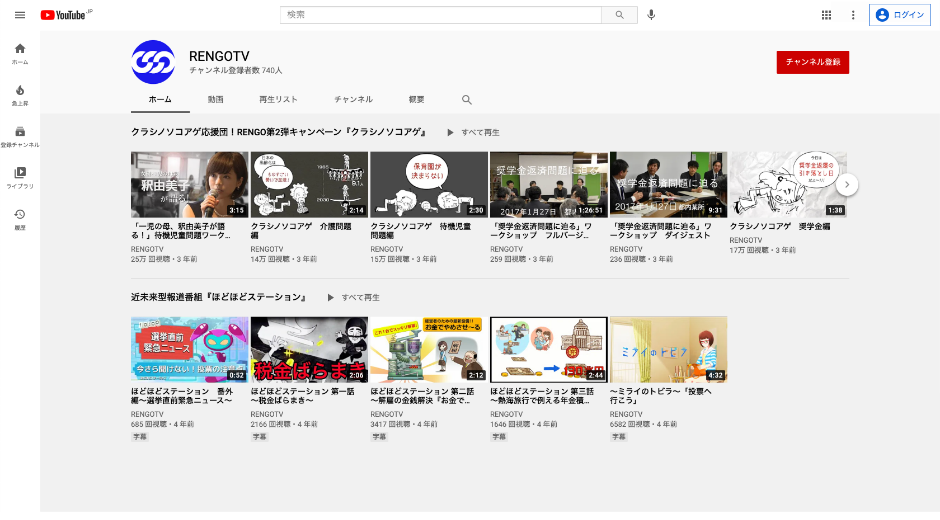Play the 待機児童問題編 2:30 thumbnail
Screen dimensions: 940x520
click(429, 185)
